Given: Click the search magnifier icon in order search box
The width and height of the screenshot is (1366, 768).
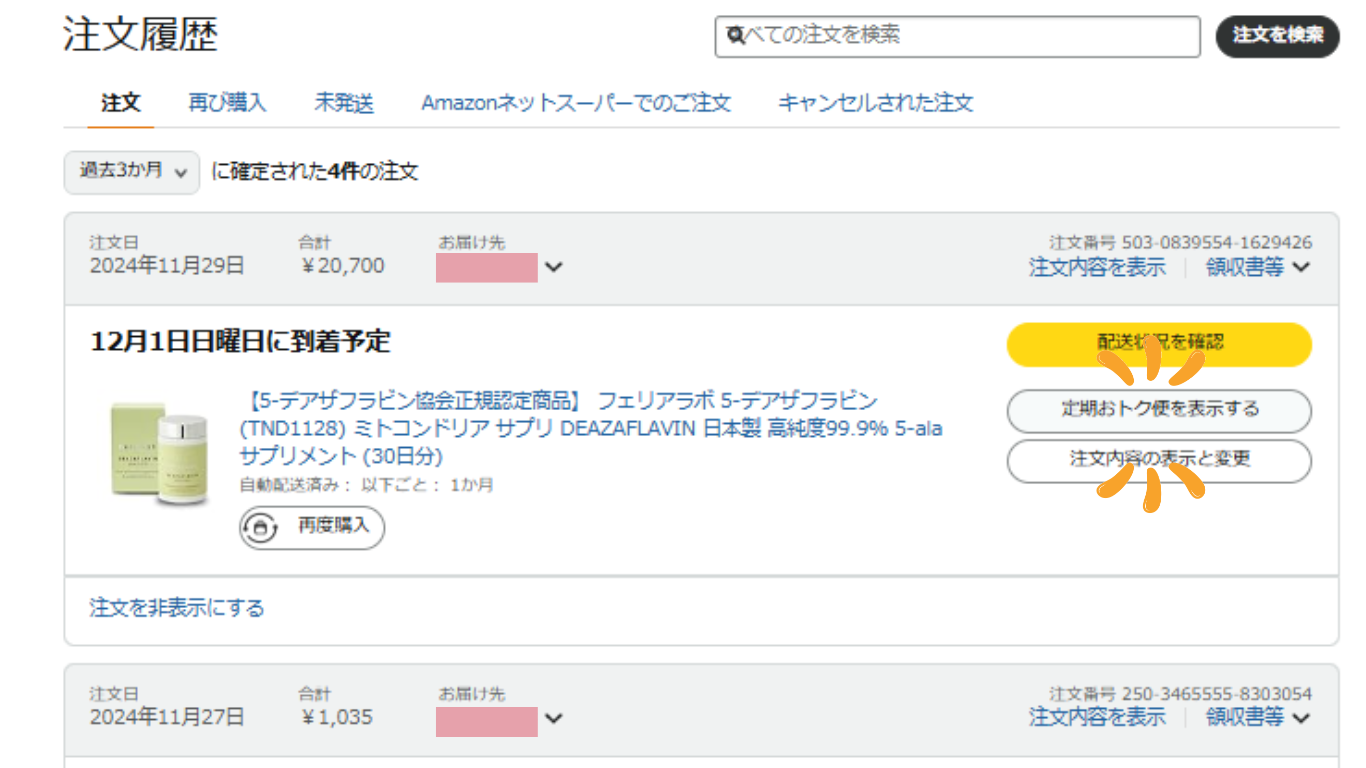Looking at the screenshot, I should pos(736,36).
